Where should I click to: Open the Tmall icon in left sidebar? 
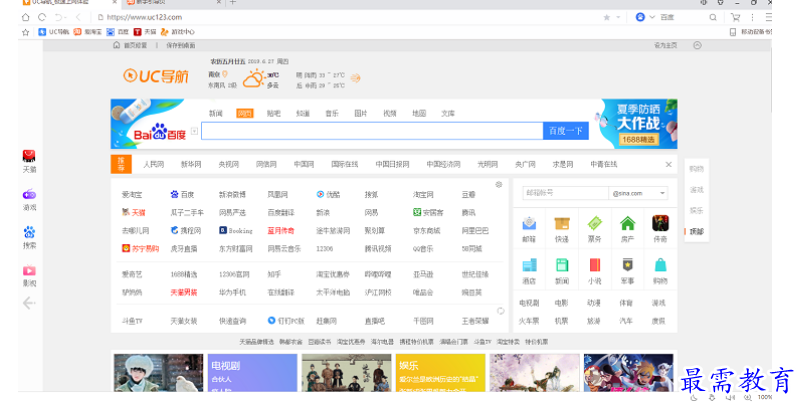tap(29, 156)
